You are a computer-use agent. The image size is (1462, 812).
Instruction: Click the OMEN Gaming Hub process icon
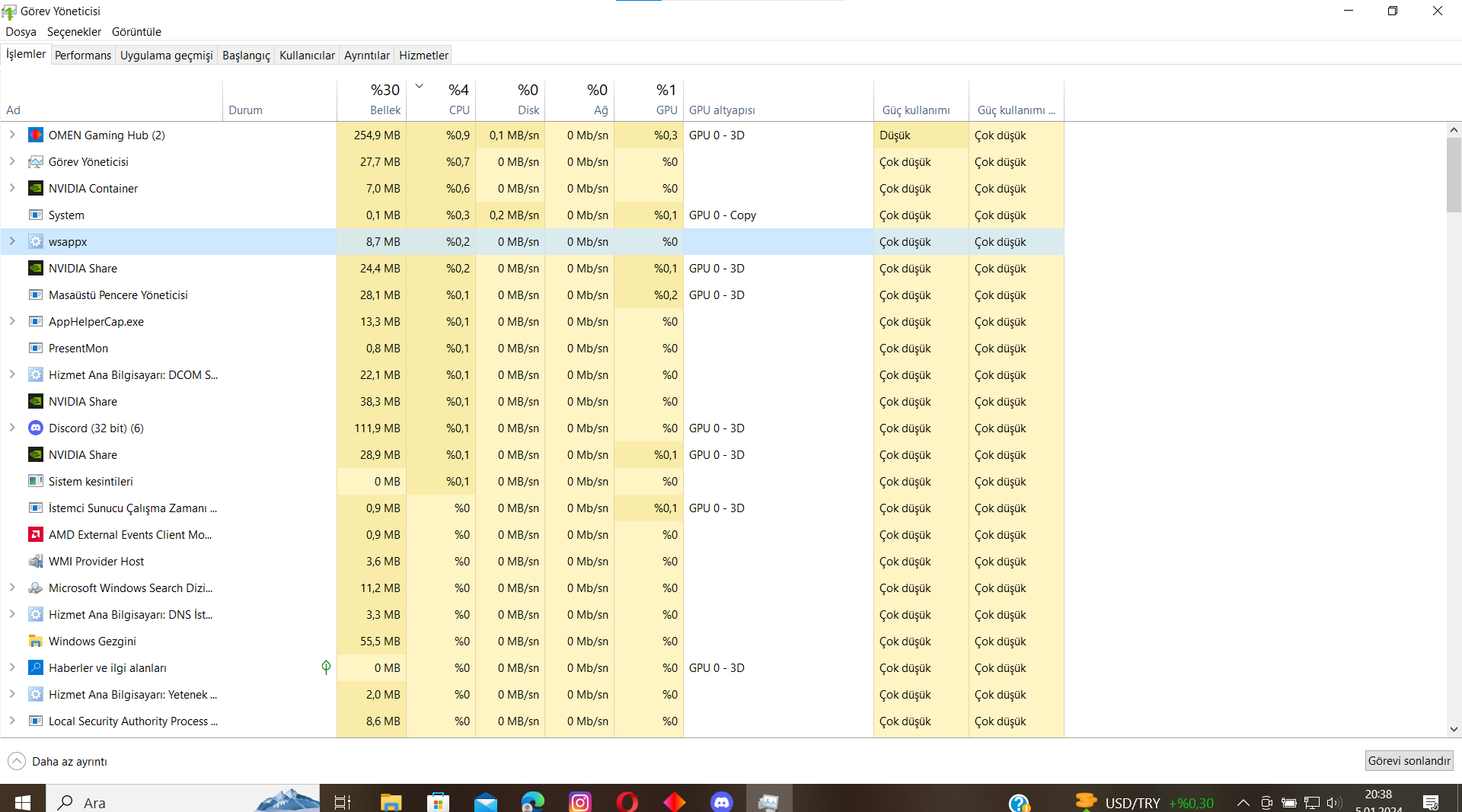pos(36,135)
